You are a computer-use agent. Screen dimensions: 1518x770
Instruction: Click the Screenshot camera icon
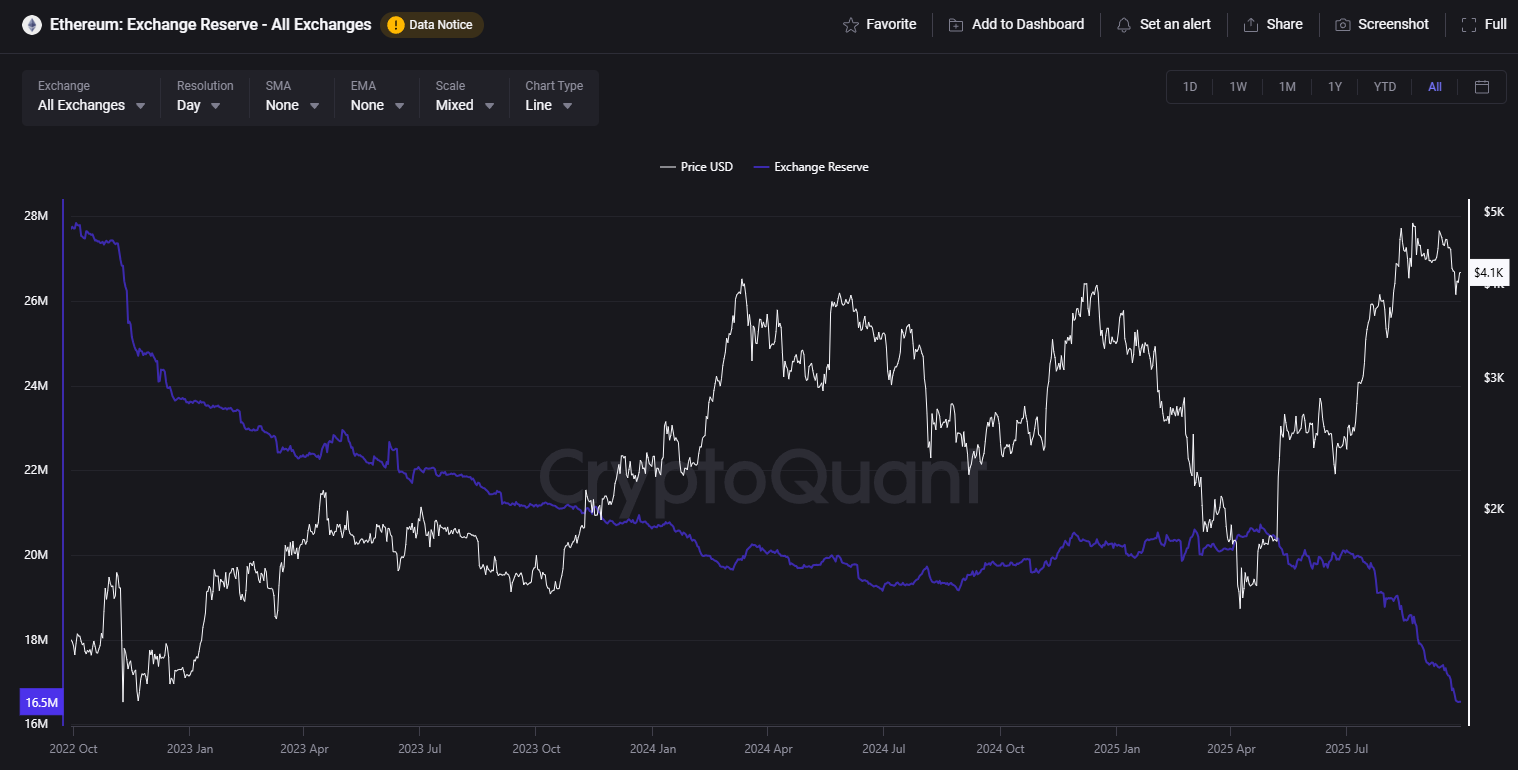click(1343, 25)
